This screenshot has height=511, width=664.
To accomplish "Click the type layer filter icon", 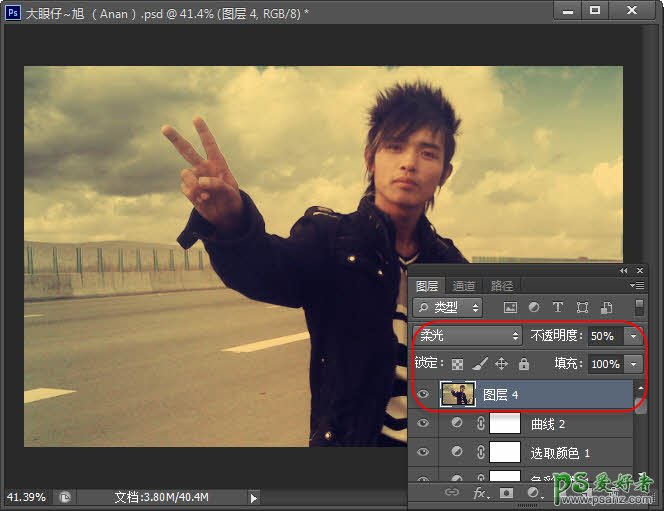I will 558,308.
